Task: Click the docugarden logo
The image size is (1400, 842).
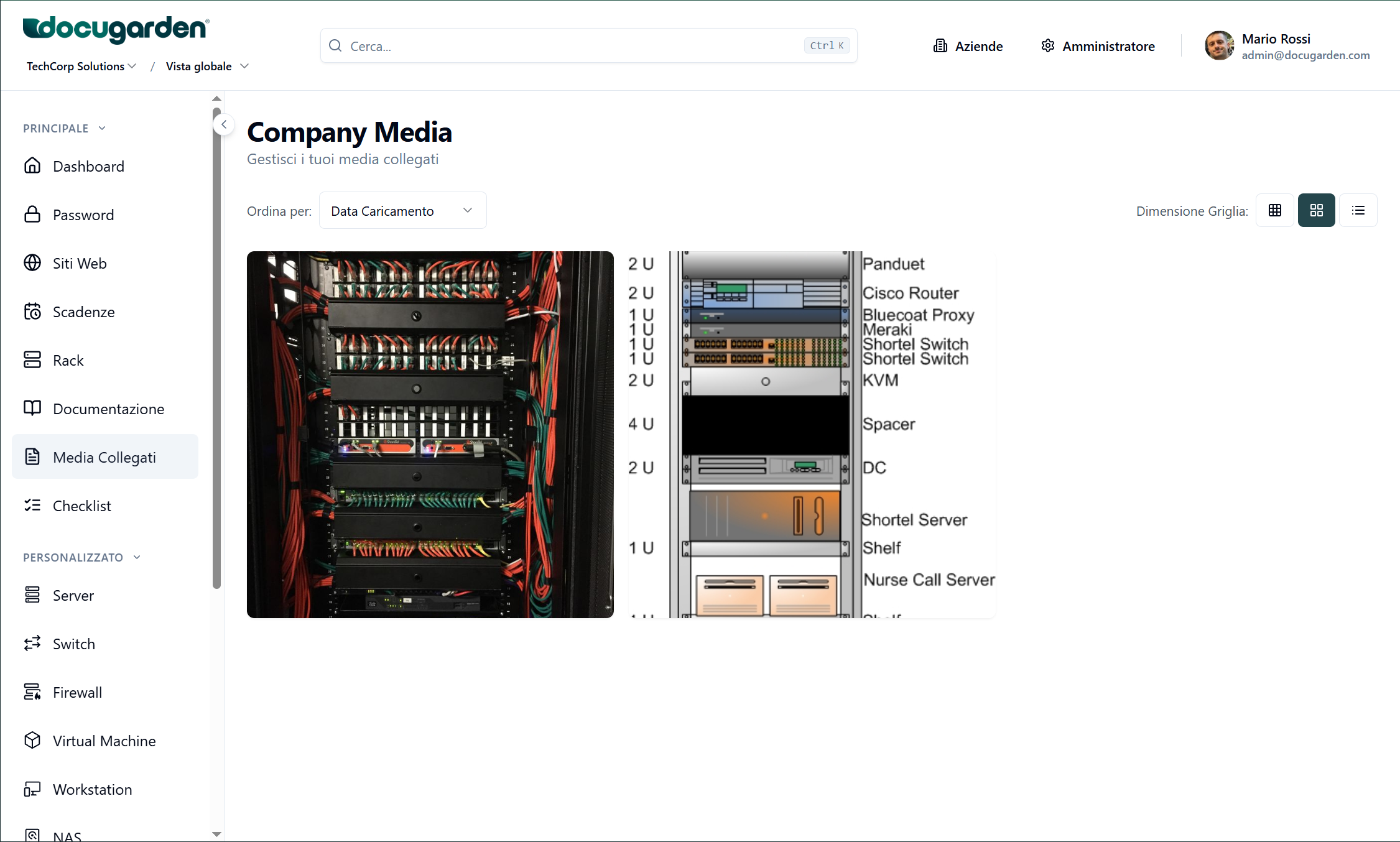Action: click(116, 29)
